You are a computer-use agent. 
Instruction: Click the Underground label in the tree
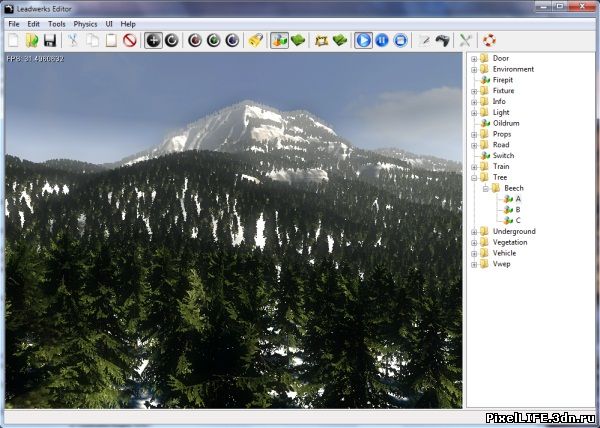pyautogui.click(x=514, y=231)
